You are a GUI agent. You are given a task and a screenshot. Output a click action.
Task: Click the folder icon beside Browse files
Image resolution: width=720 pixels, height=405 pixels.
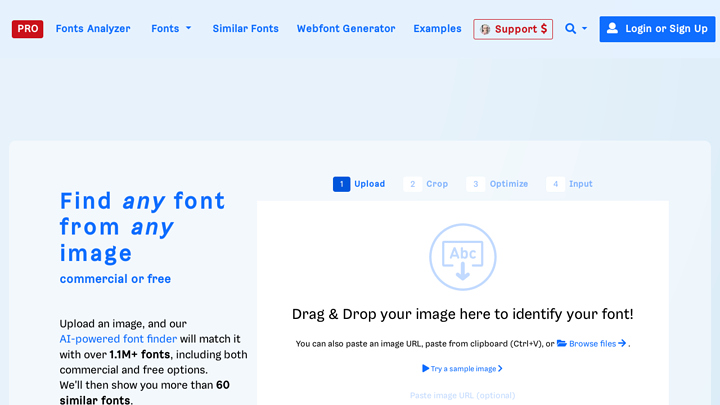click(x=562, y=343)
